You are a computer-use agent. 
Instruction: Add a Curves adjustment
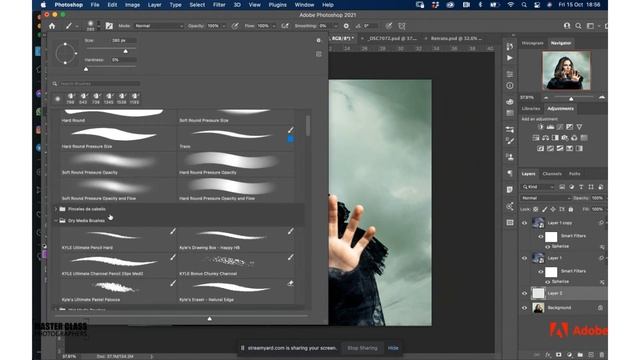click(560, 127)
